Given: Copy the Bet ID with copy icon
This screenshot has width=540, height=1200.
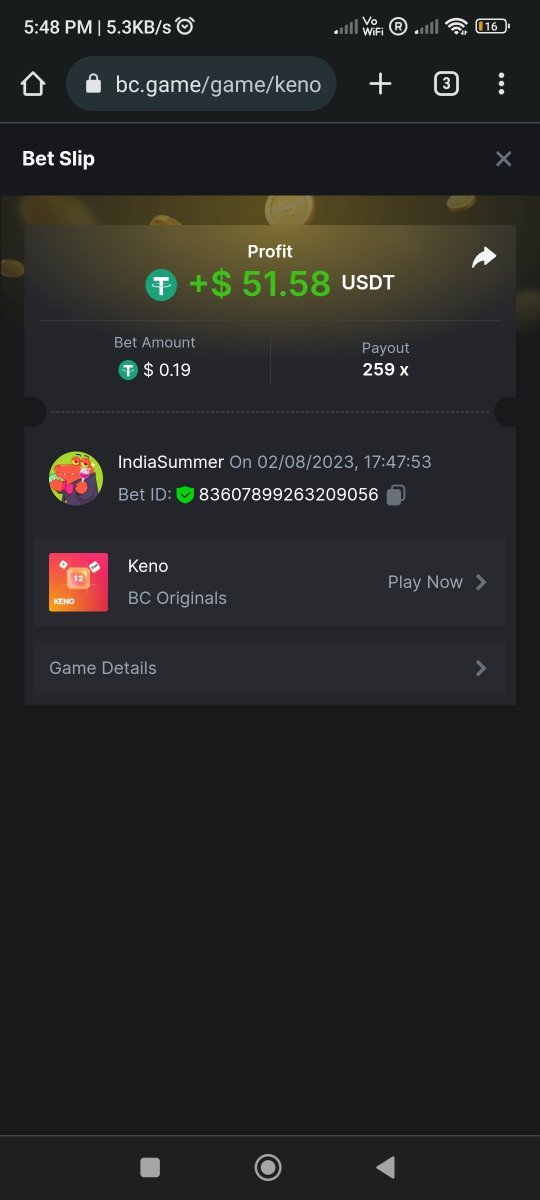Looking at the screenshot, I should coord(396,495).
